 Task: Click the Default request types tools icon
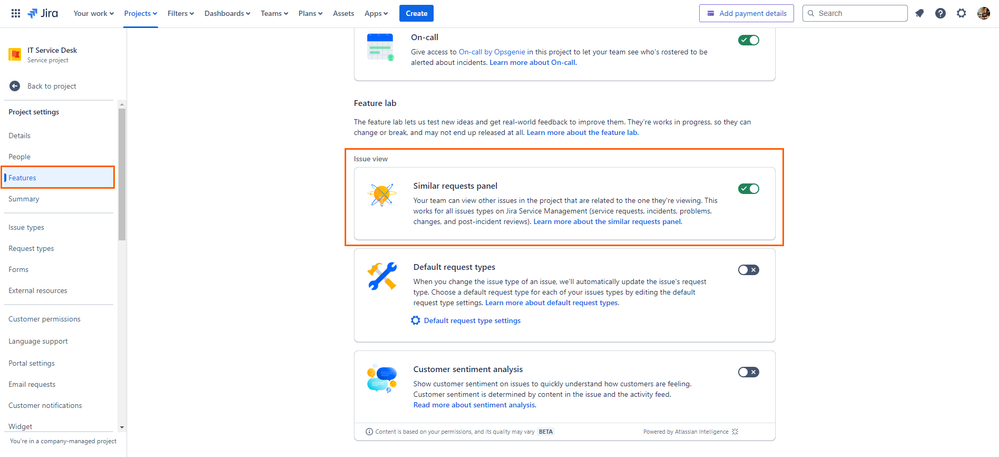point(382,276)
